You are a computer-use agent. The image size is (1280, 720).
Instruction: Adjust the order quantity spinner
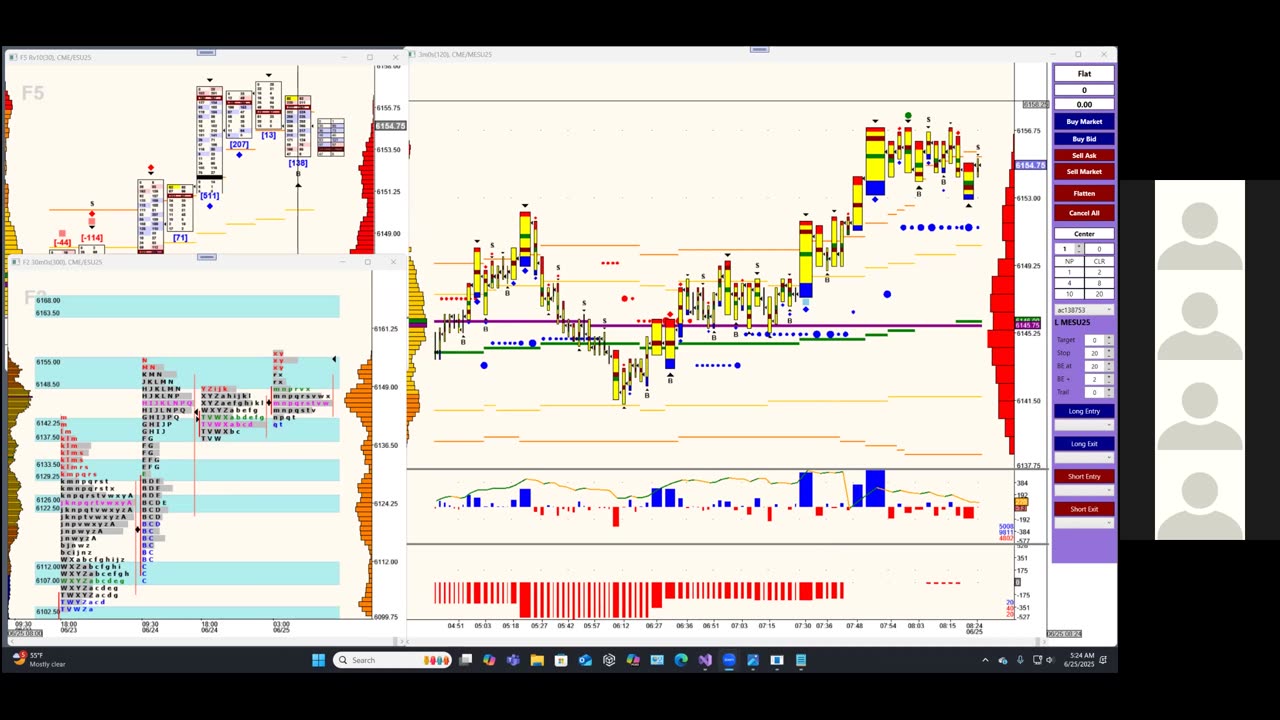tap(1078, 249)
